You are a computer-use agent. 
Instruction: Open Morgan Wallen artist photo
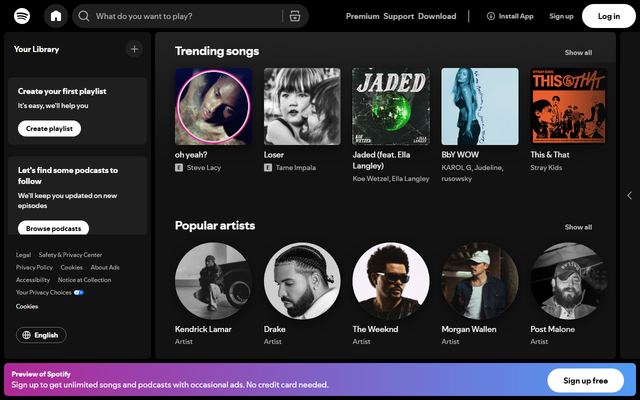[480, 281]
